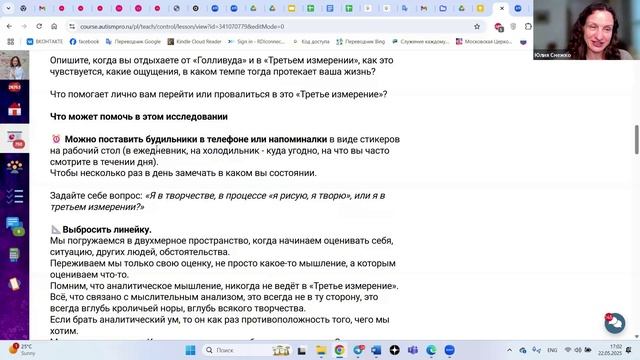Open the presentation icon with red badge
This screenshot has height=360, width=640.
click(16, 139)
